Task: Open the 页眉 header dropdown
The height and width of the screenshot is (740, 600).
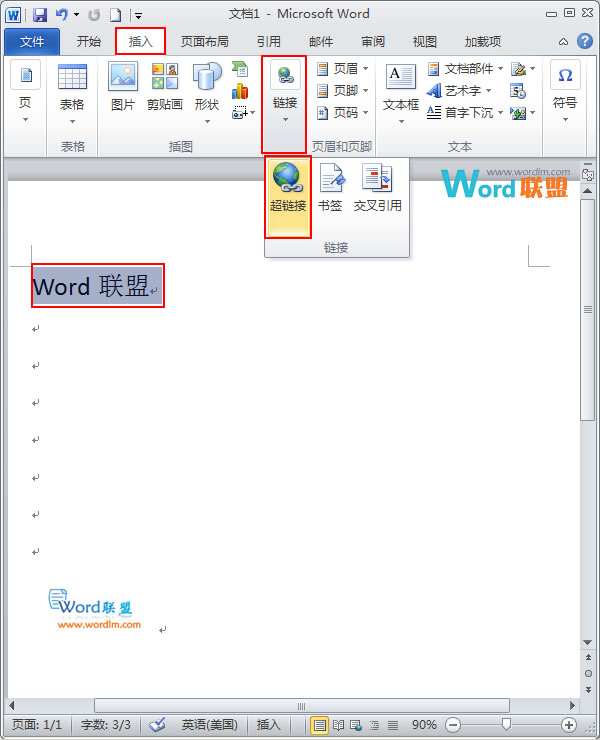Action: pyautogui.click(x=343, y=69)
